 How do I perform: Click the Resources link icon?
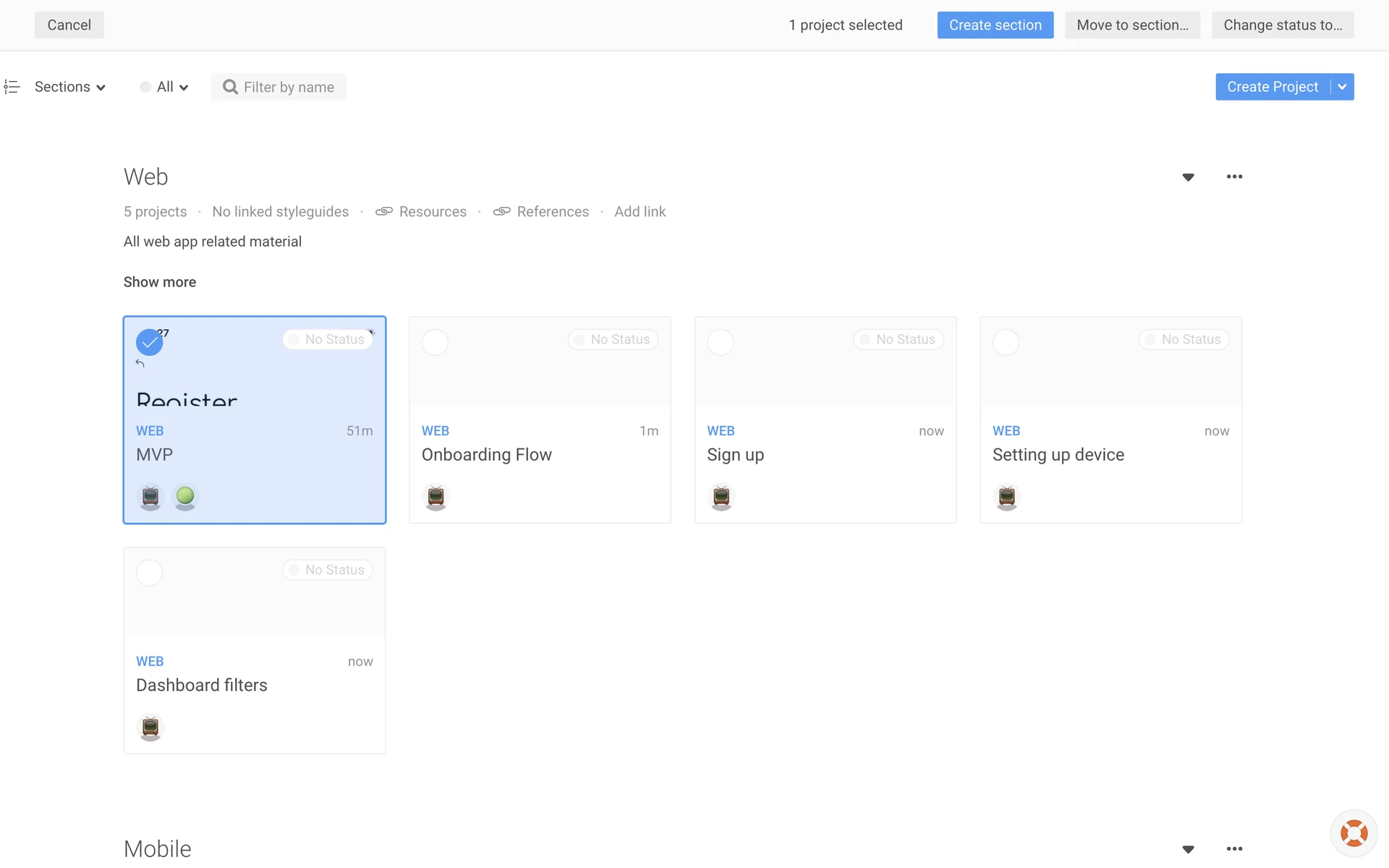point(383,211)
